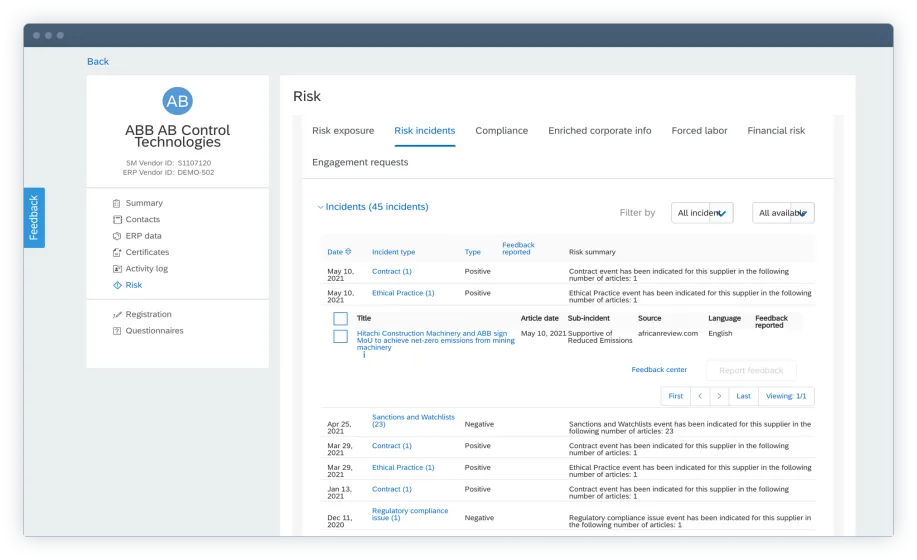Open the Jan 13 Contract (1) incident
This screenshot has width=917, height=560.
click(x=392, y=489)
